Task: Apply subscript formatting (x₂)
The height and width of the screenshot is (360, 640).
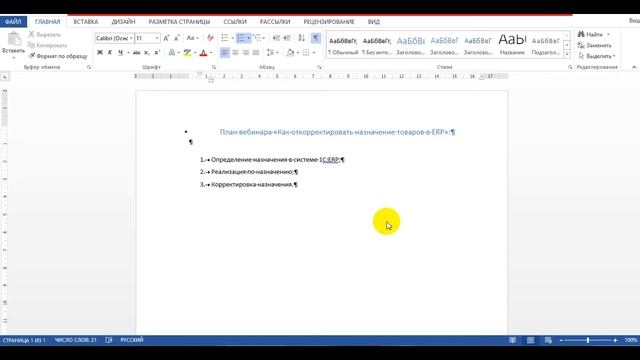Action: click(x=147, y=53)
